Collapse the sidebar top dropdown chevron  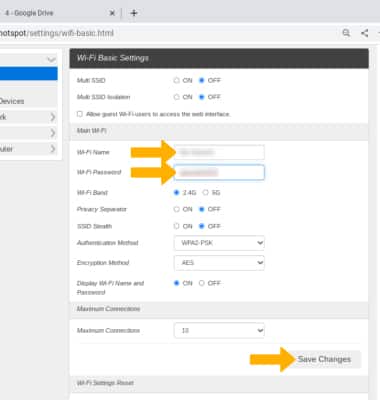(51, 59)
